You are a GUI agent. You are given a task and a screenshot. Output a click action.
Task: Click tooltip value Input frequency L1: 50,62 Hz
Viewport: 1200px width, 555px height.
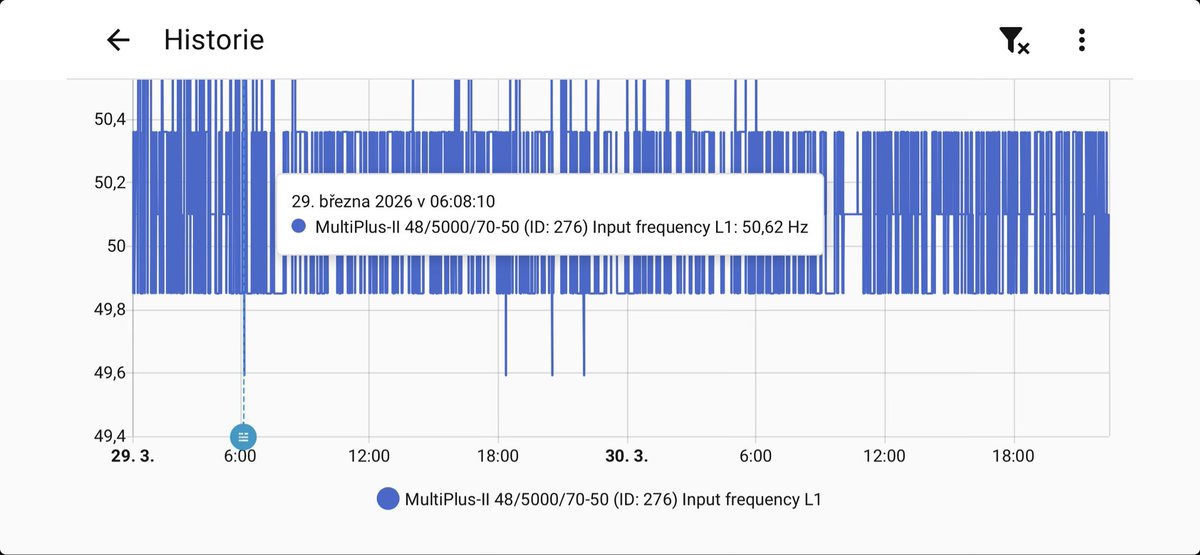(x=700, y=227)
